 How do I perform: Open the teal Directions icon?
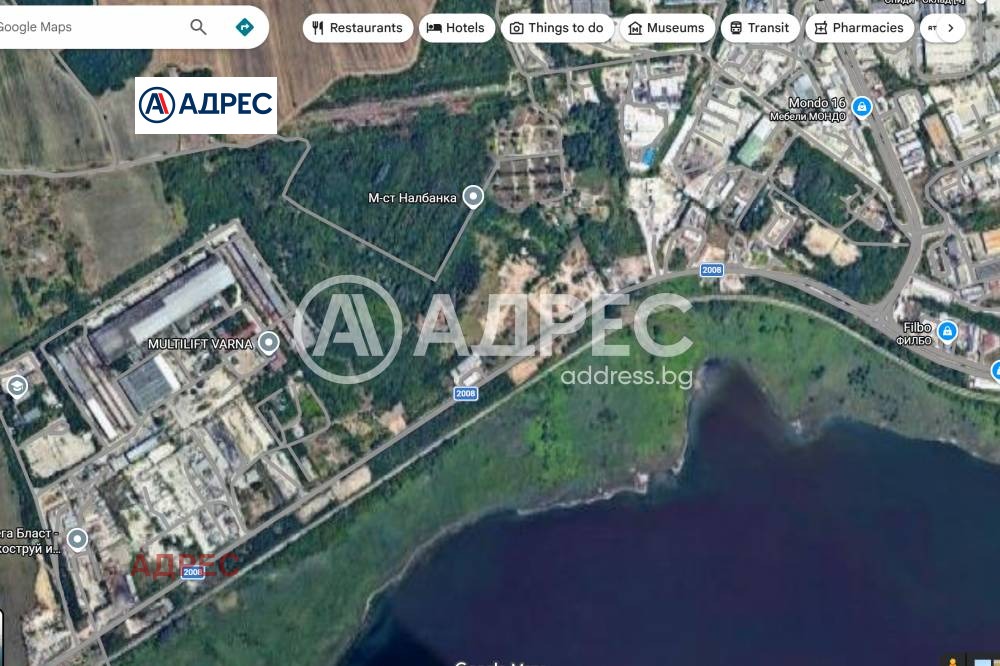click(244, 27)
